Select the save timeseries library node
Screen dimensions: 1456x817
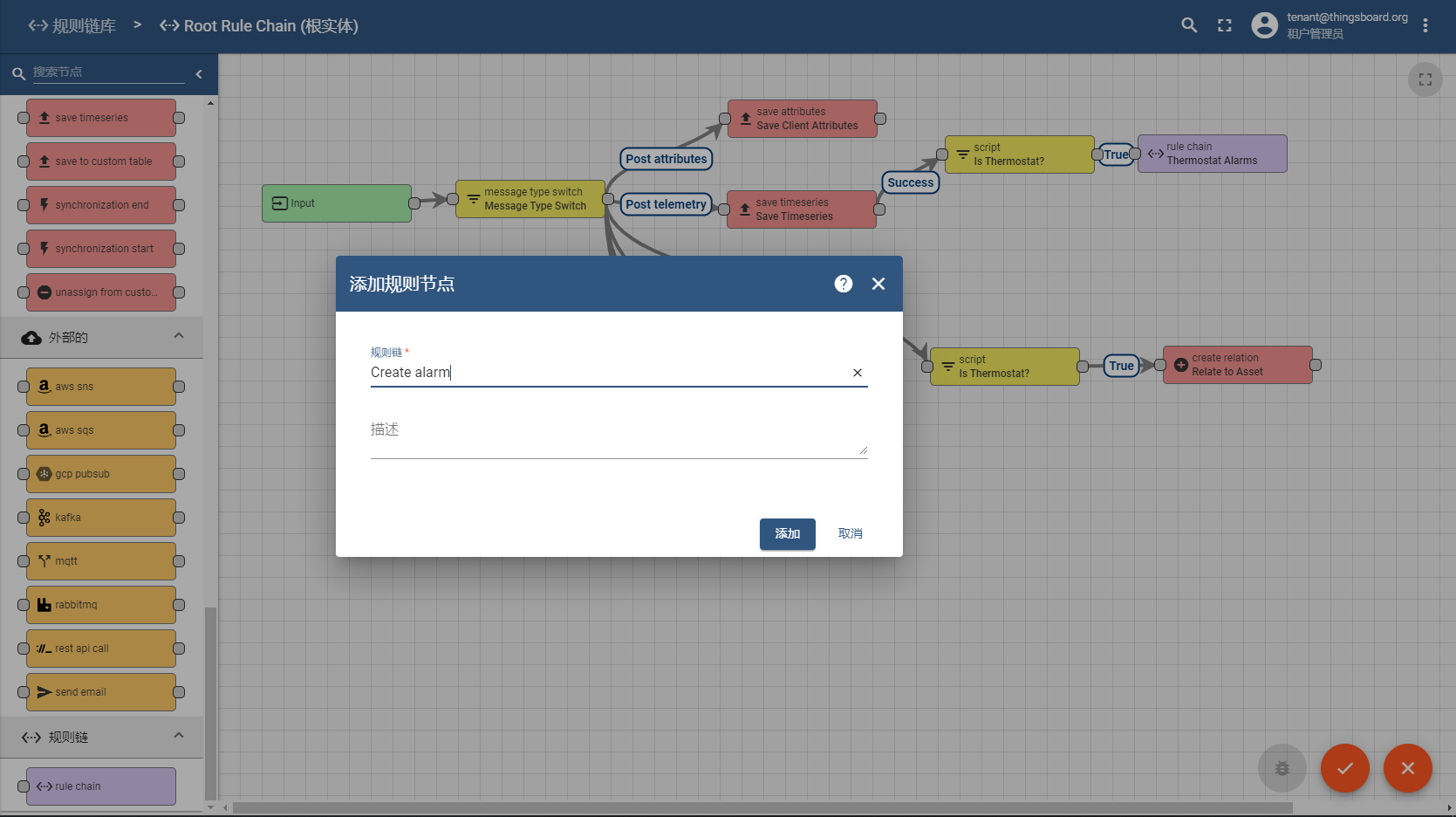coord(101,118)
